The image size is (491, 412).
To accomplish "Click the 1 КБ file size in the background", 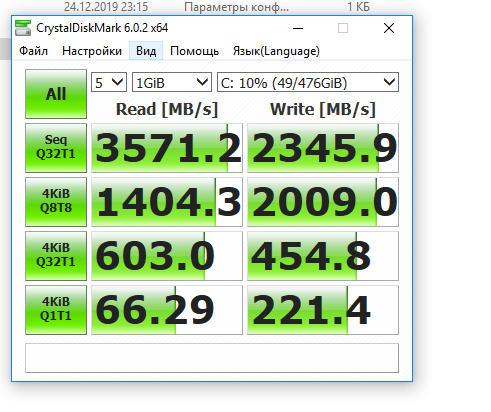I will click(359, 7).
